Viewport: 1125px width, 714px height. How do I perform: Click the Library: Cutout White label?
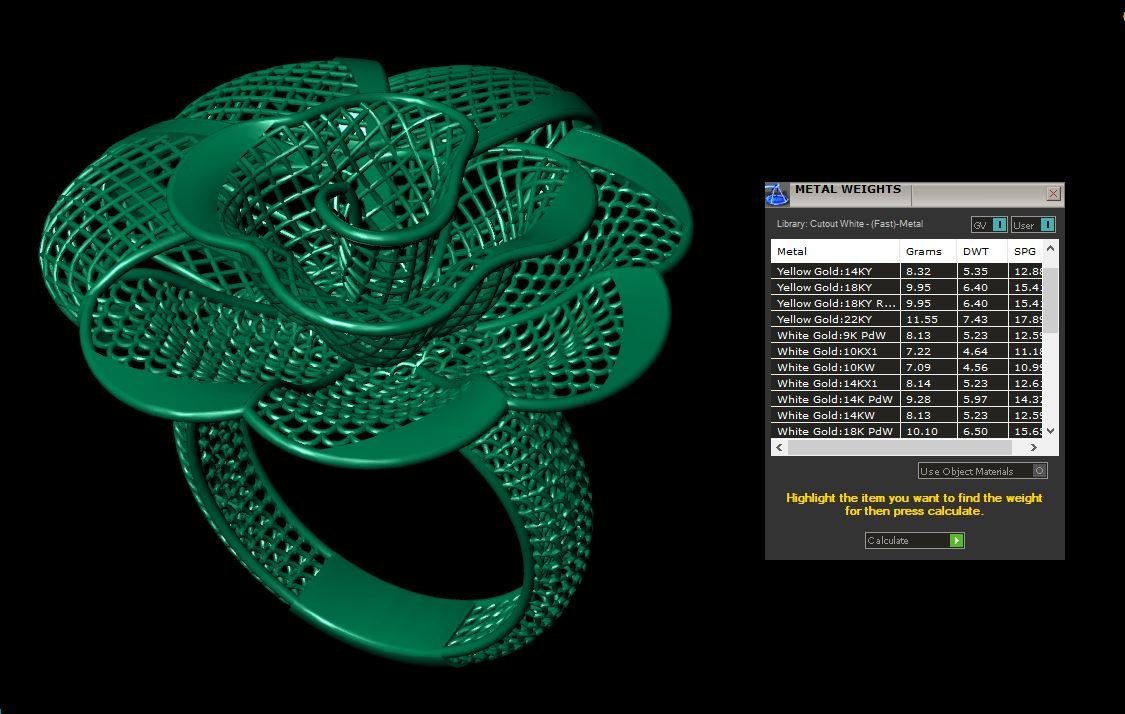coord(849,224)
